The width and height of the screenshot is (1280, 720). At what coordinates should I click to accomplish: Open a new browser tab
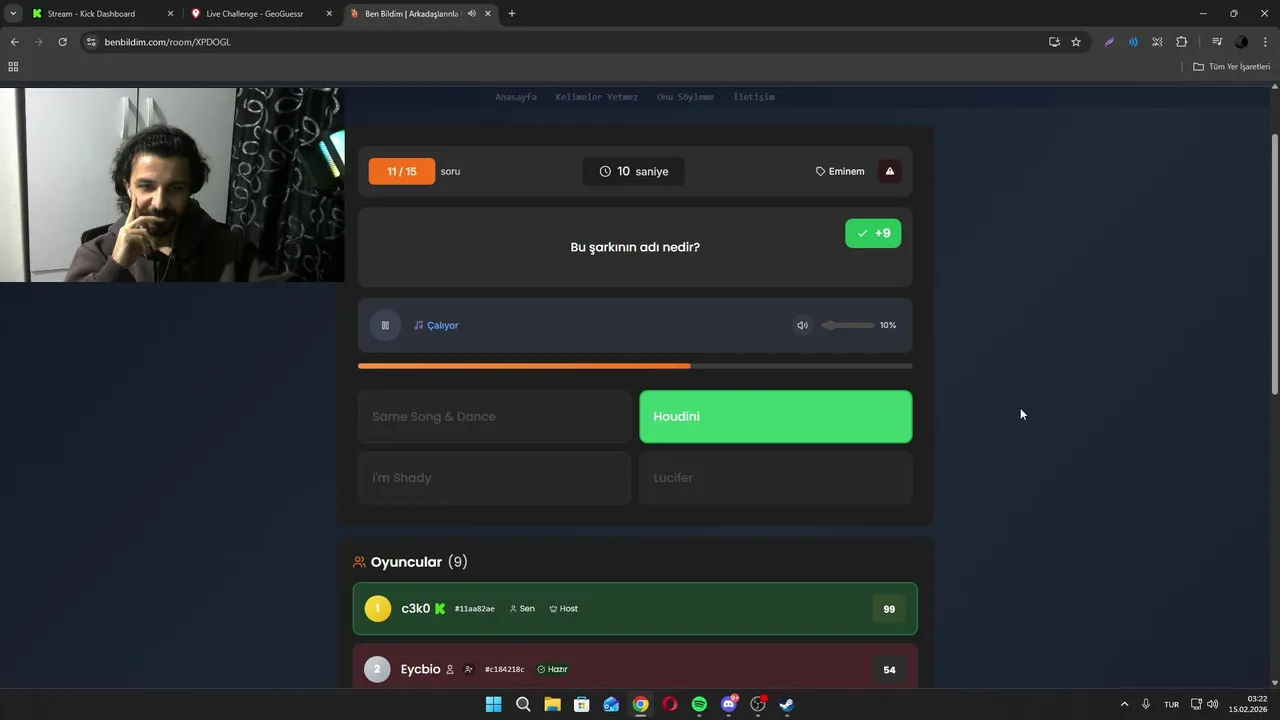click(x=512, y=14)
